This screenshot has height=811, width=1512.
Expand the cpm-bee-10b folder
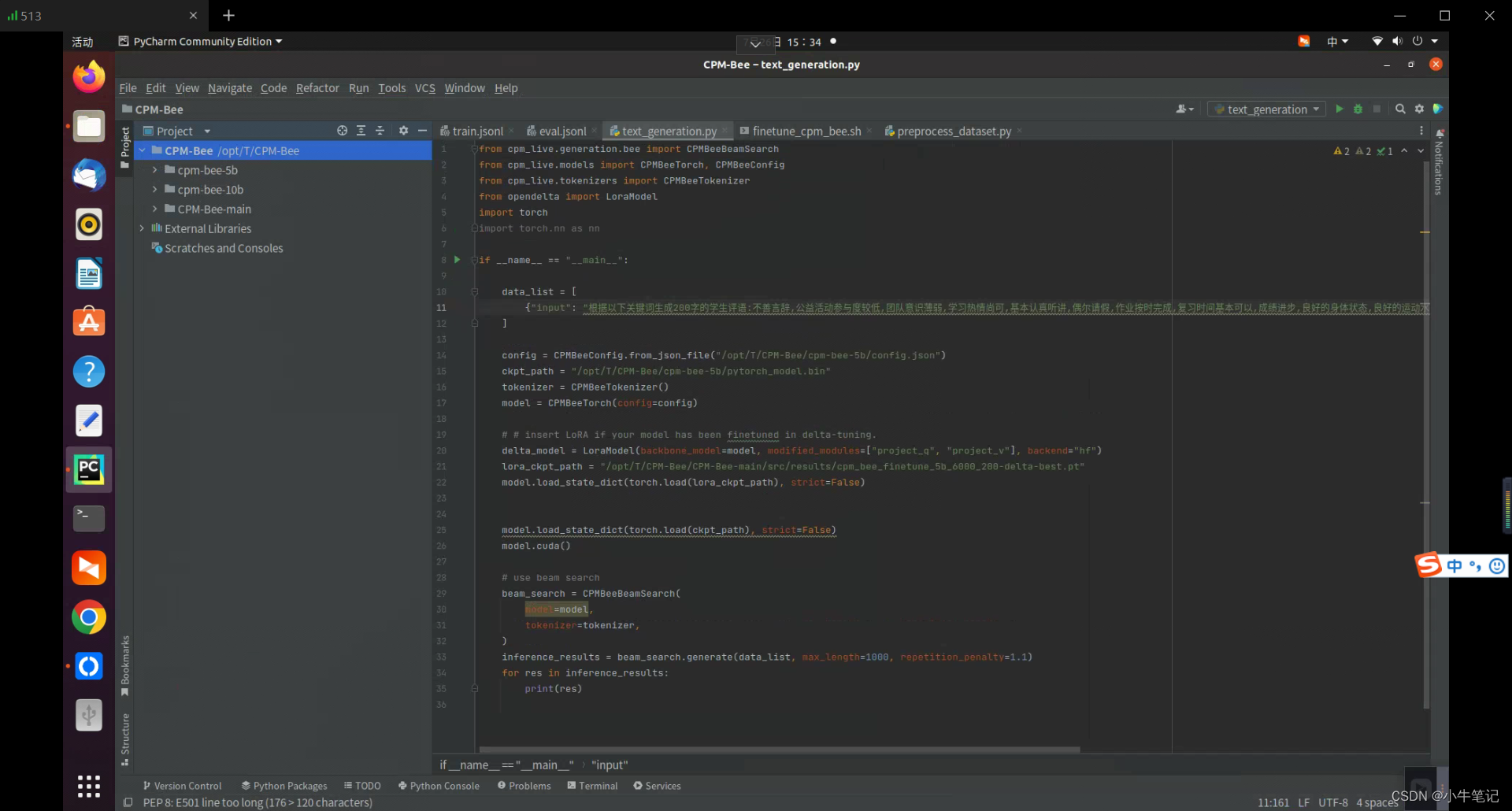(x=154, y=190)
